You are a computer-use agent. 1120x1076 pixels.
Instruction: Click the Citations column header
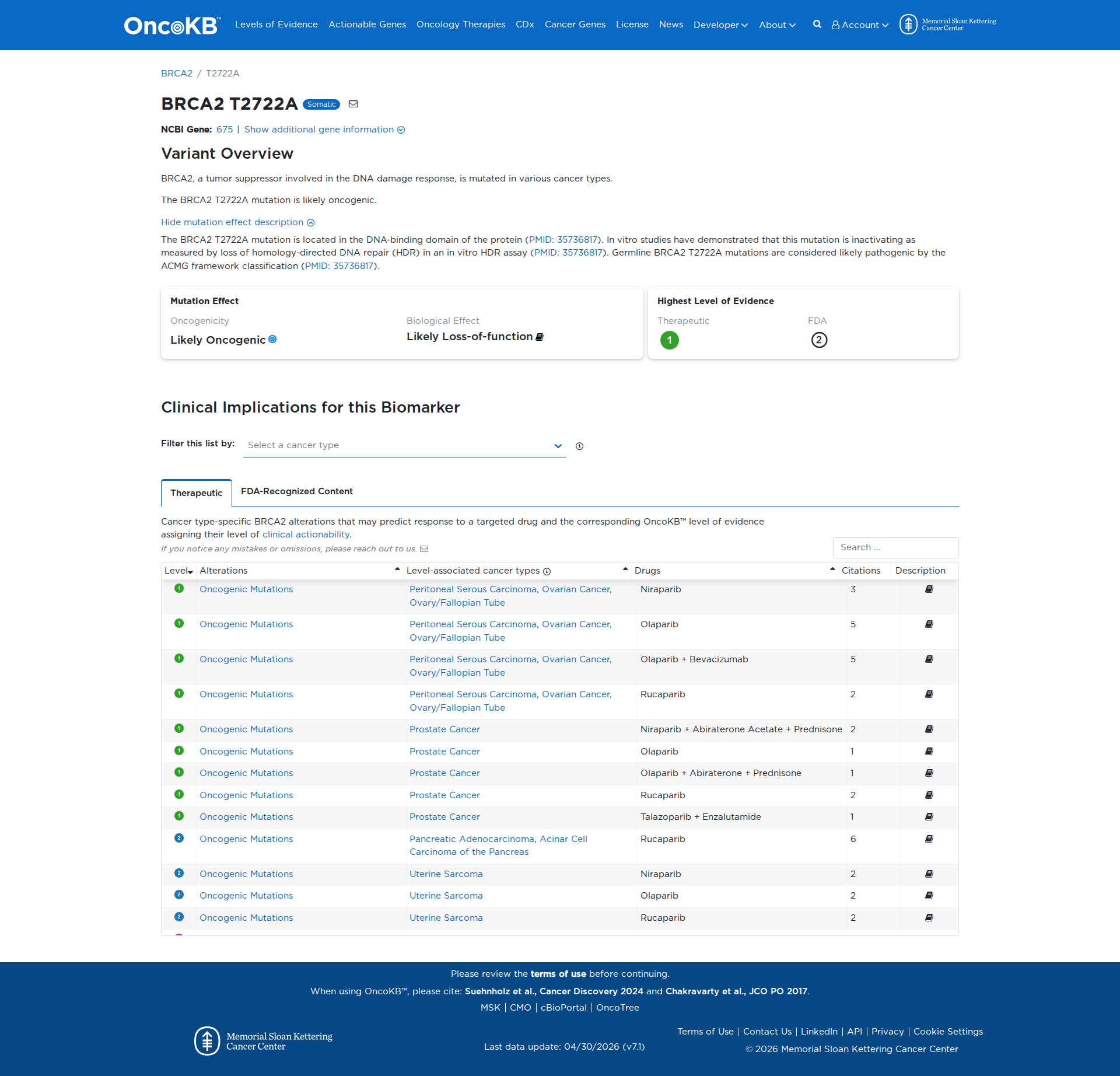click(861, 571)
